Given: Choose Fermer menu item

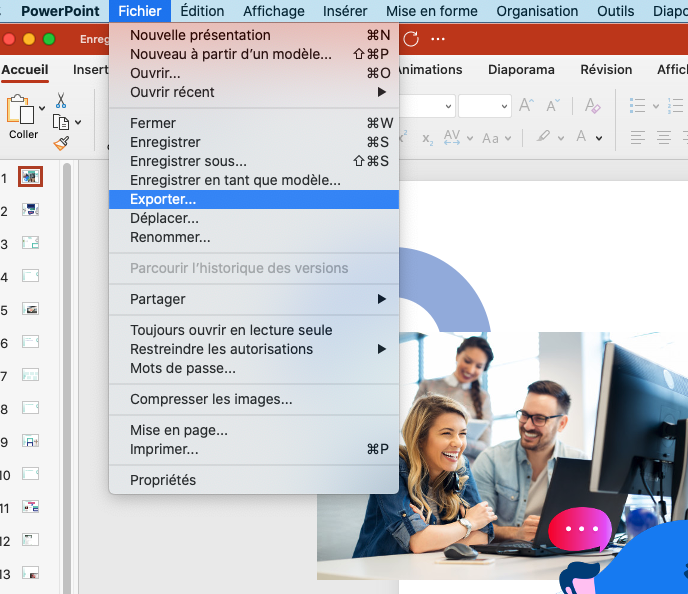Looking at the screenshot, I should (254, 123).
